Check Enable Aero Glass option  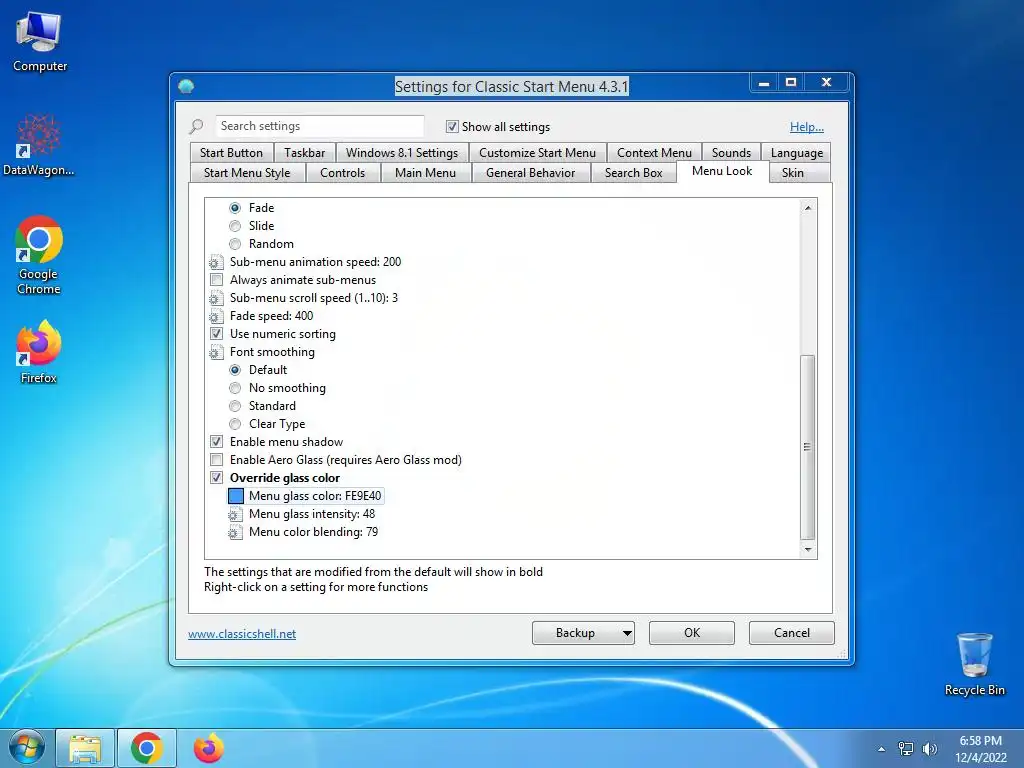point(216,460)
